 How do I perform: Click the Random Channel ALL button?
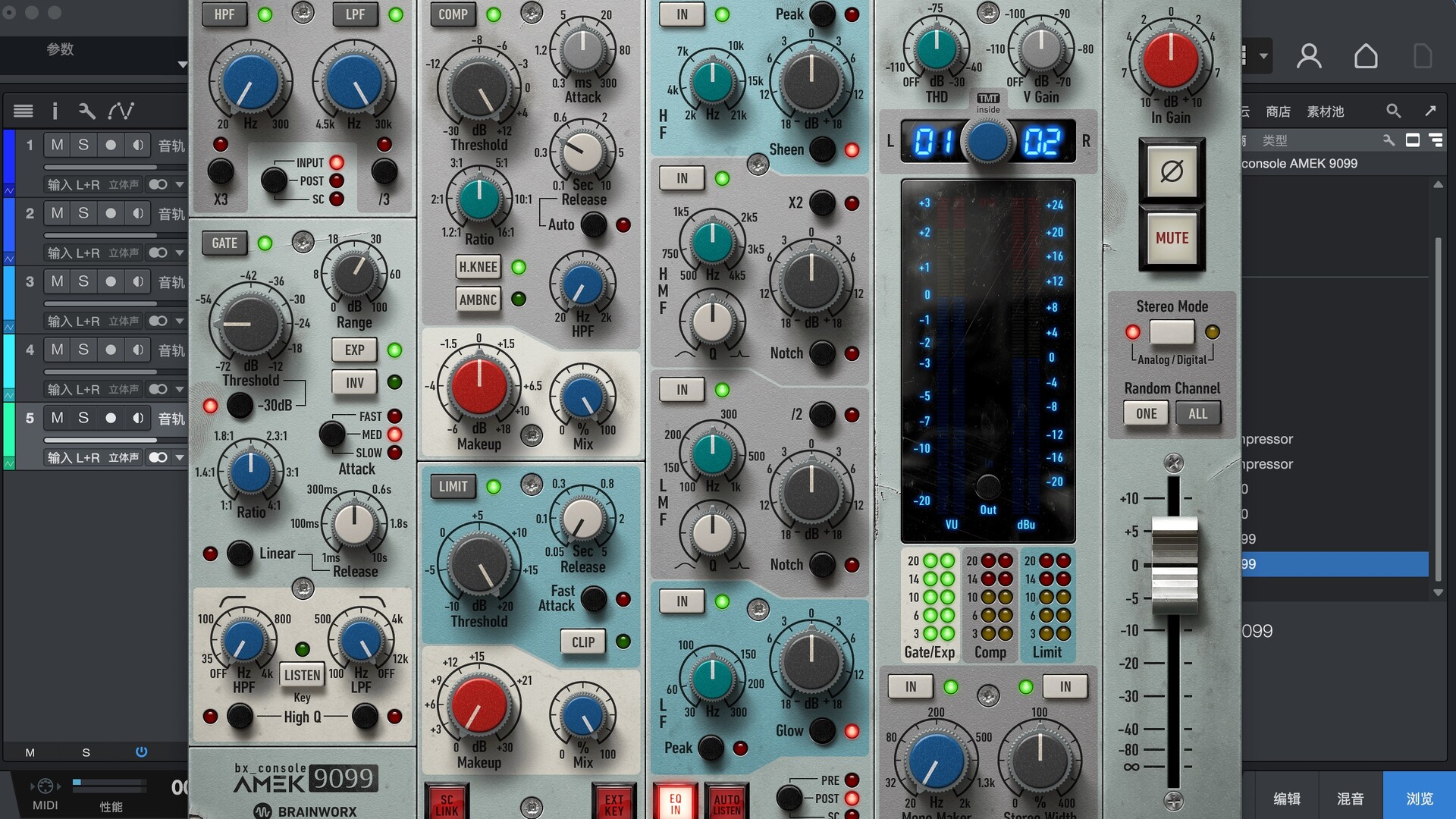click(1197, 414)
